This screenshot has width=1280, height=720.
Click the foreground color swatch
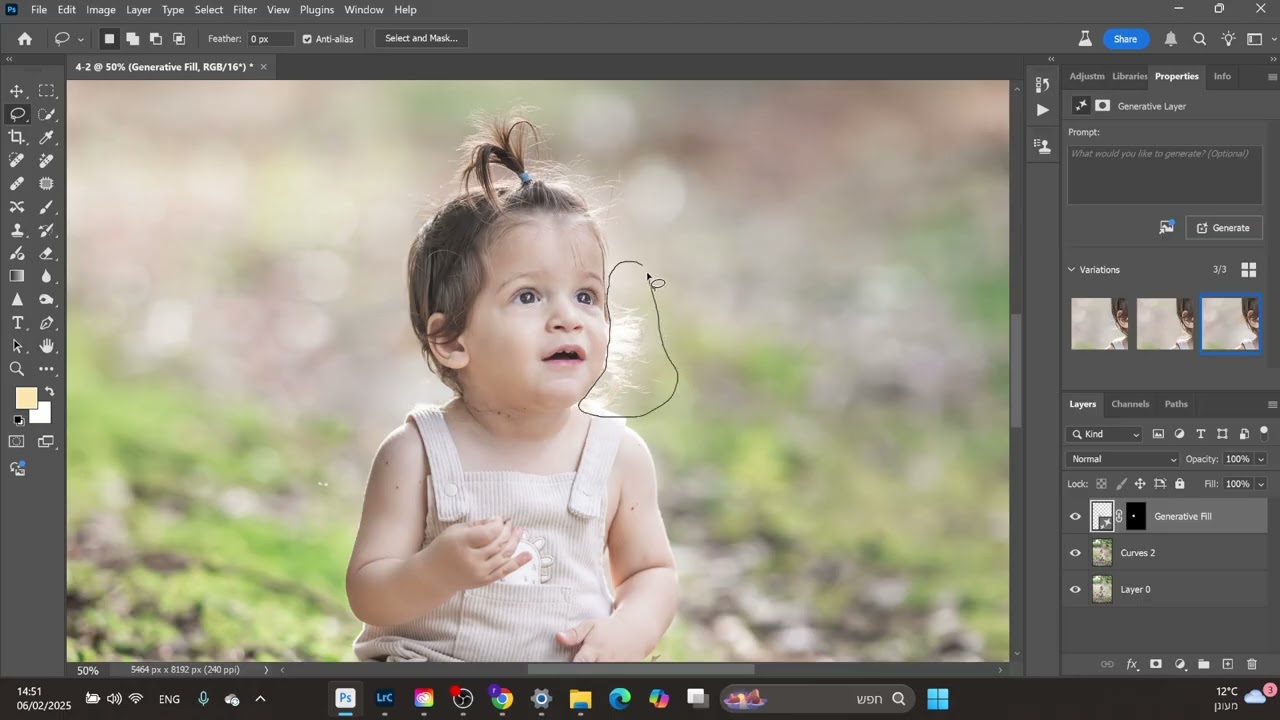click(x=24, y=396)
